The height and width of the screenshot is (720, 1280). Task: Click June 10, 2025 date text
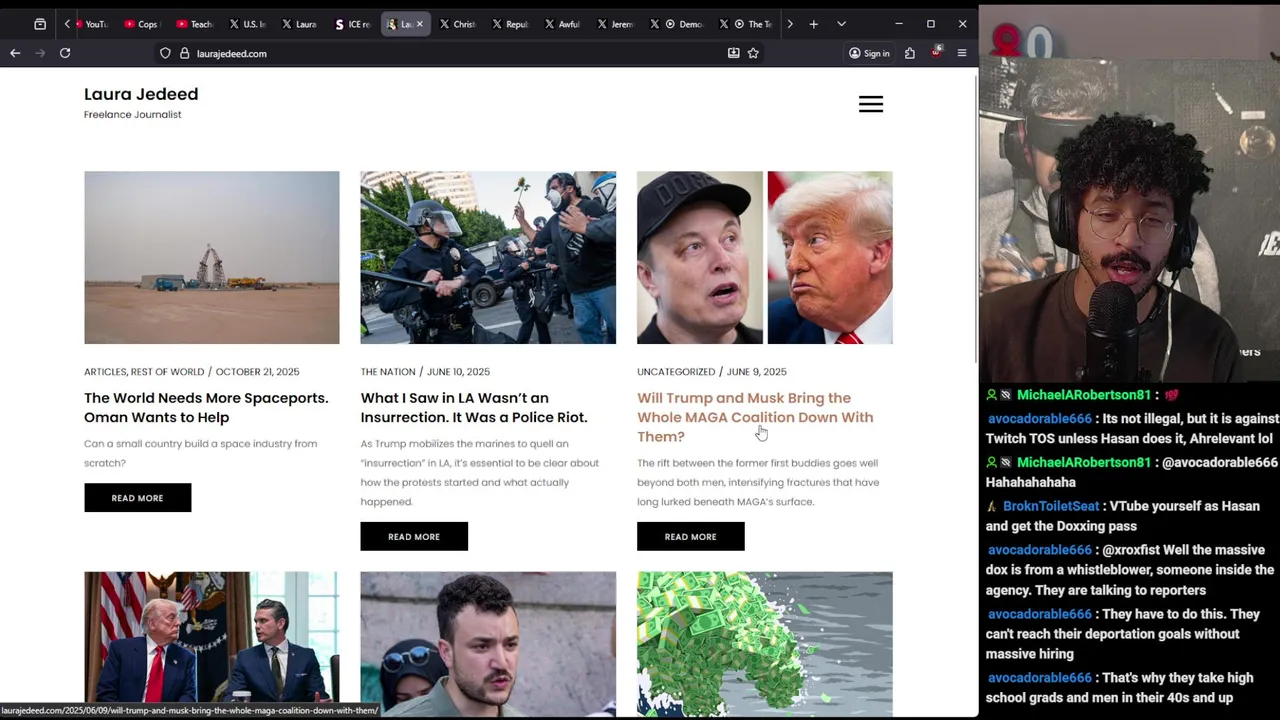click(x=458, y=372)
